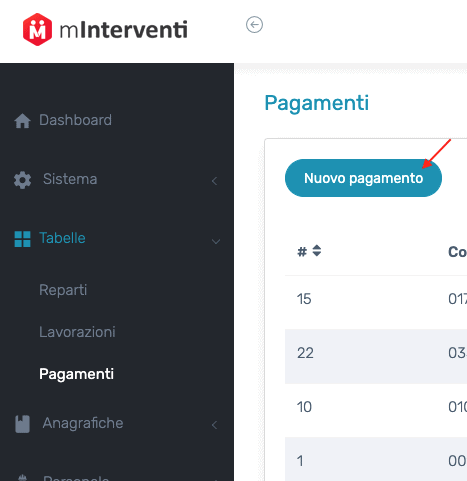Expand the Sistema menu chevron
The width and height of the screenshot is (467, 481).
(215, 181)
